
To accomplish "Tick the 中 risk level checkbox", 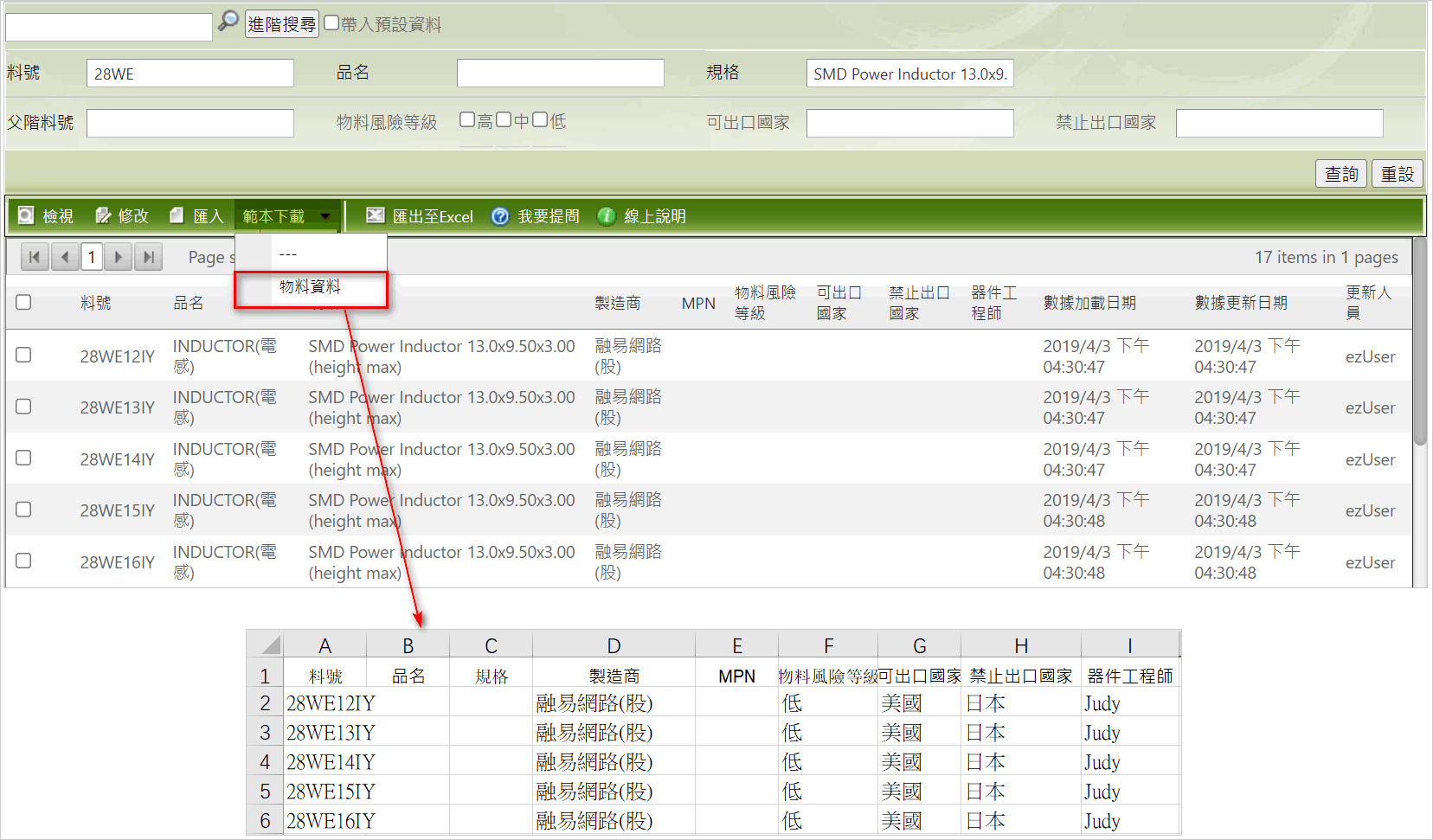I will pos(504,120).
